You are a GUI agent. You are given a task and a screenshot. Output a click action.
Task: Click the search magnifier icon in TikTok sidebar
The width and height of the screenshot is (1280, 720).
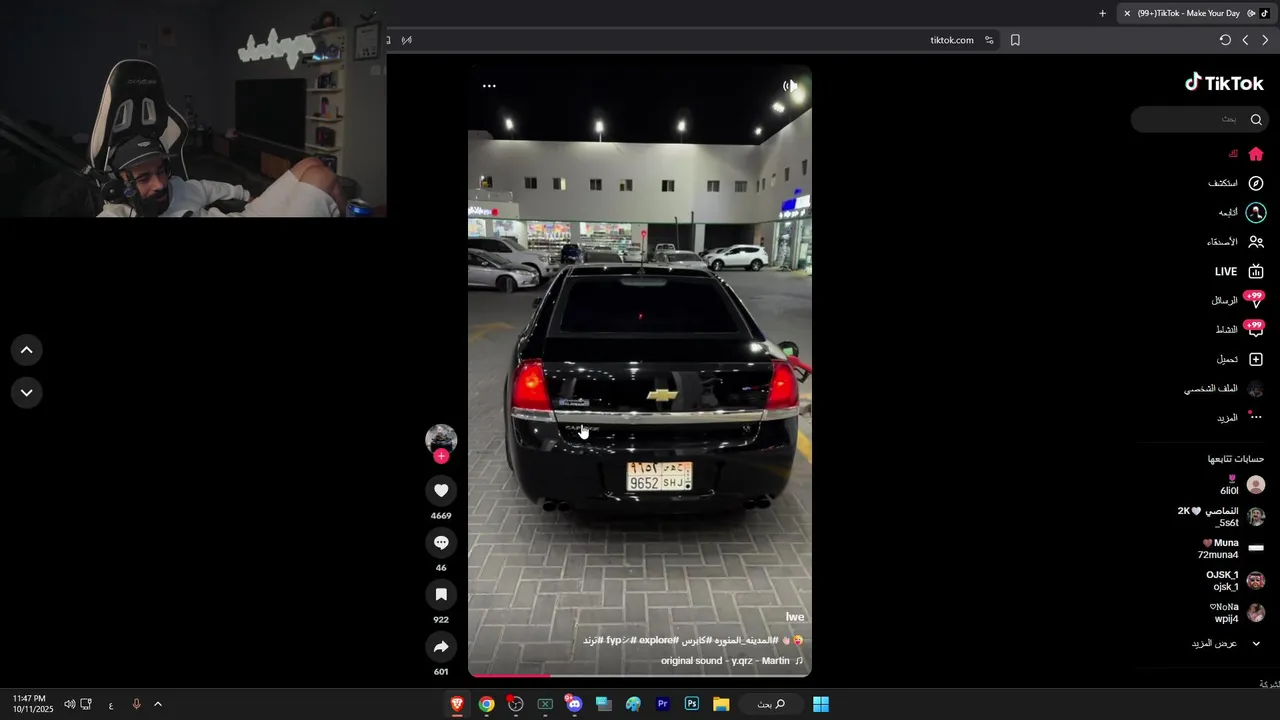1256,119
